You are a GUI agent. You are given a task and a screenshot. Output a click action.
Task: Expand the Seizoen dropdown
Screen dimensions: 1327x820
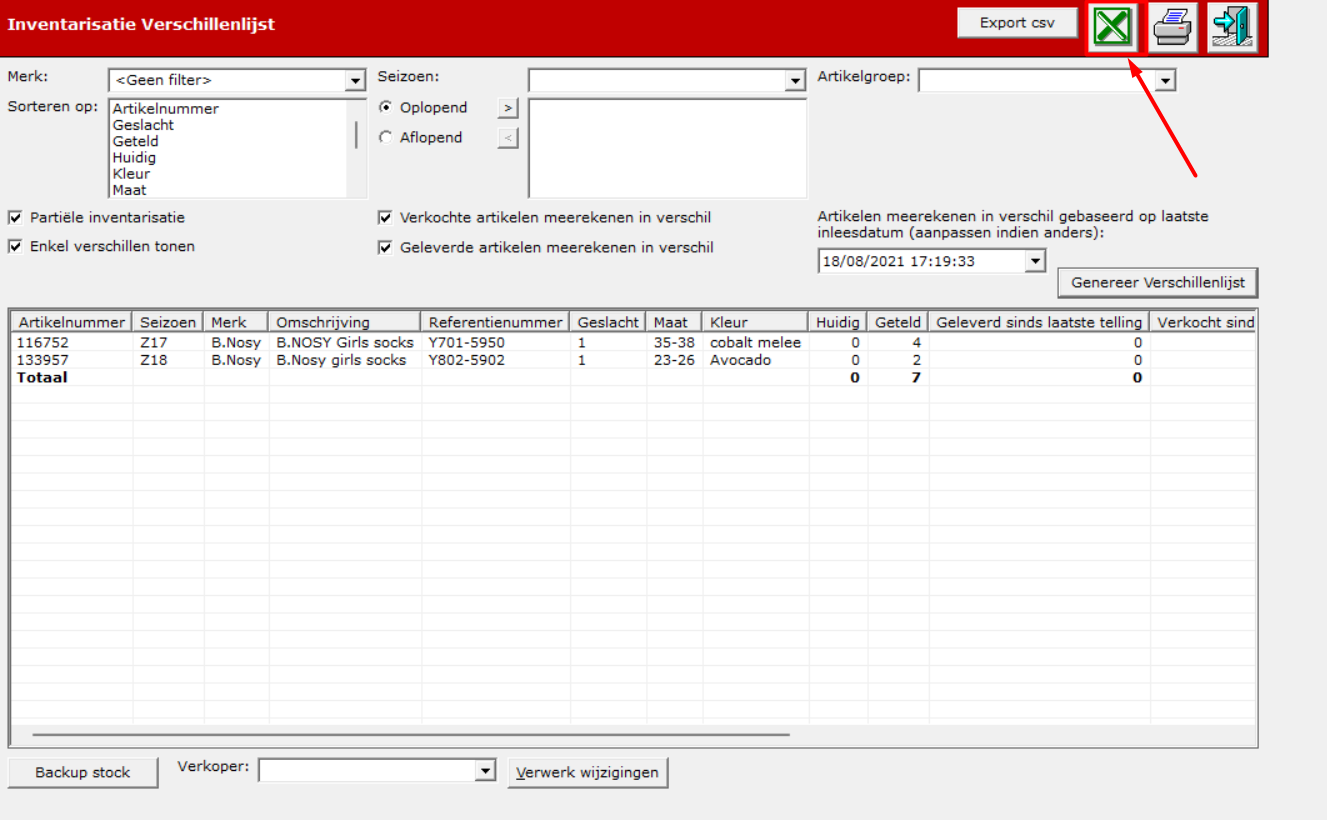pyautogui.click(x=795, y=81)
